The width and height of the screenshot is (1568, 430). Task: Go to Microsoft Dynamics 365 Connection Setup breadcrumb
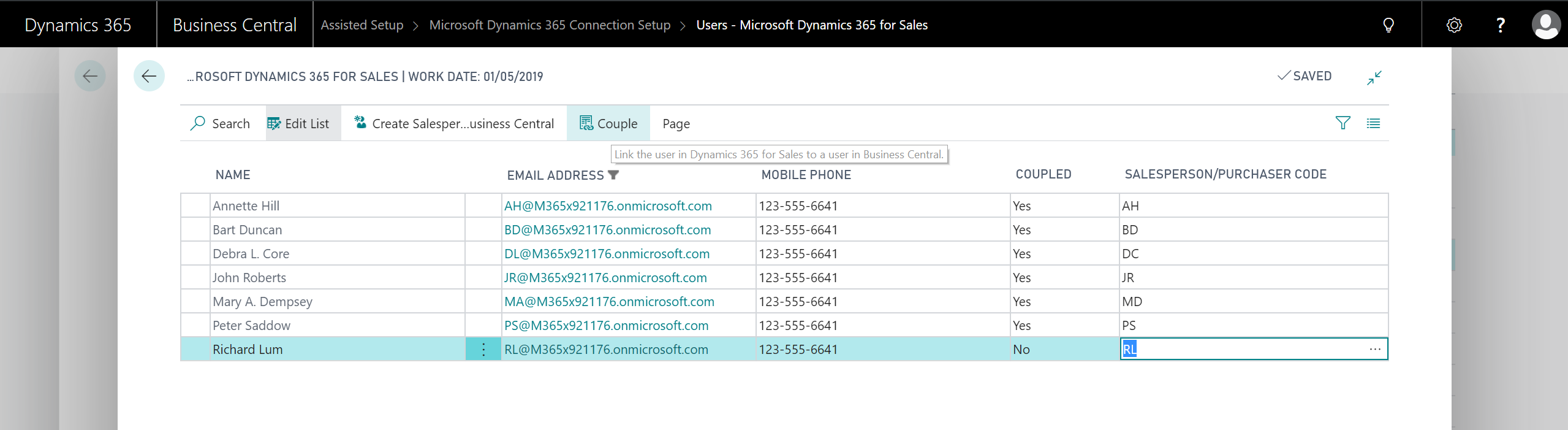[x=550, y=25]
